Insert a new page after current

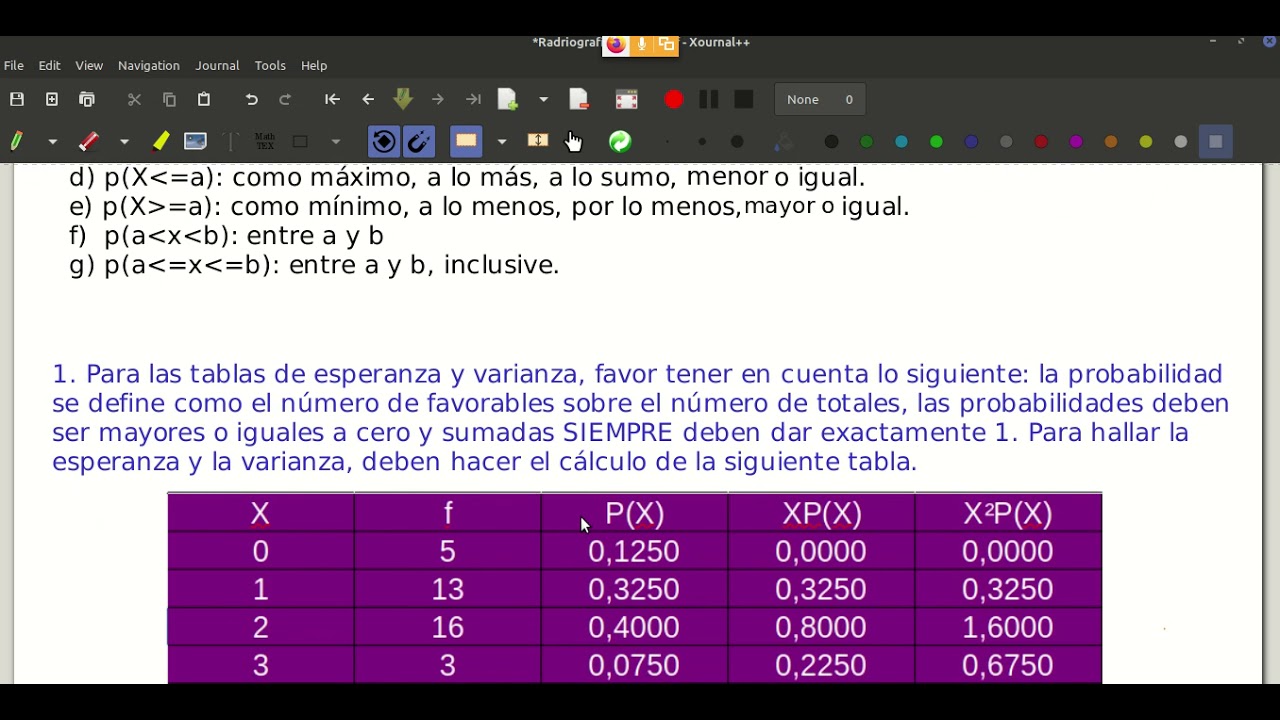508,99
